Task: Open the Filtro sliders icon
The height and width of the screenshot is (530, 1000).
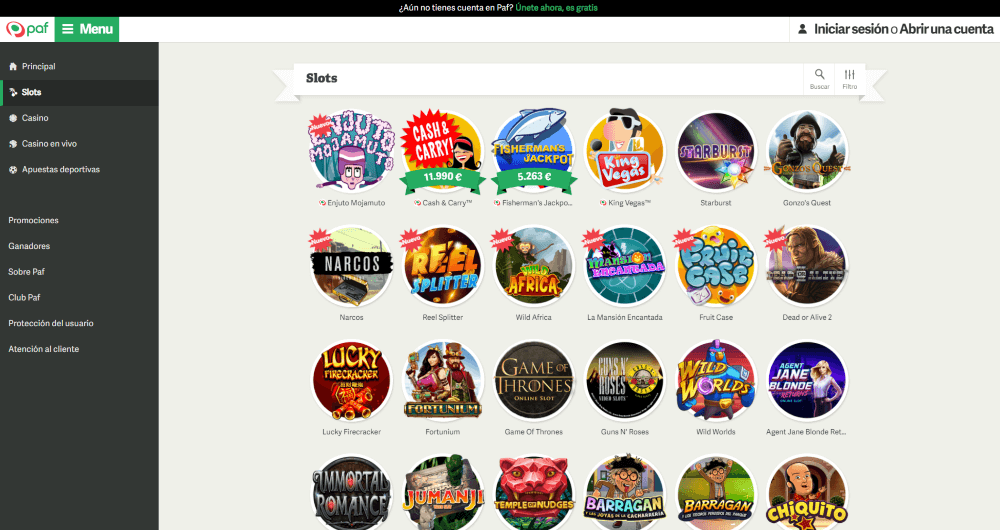Action: (x=849, y=75)
